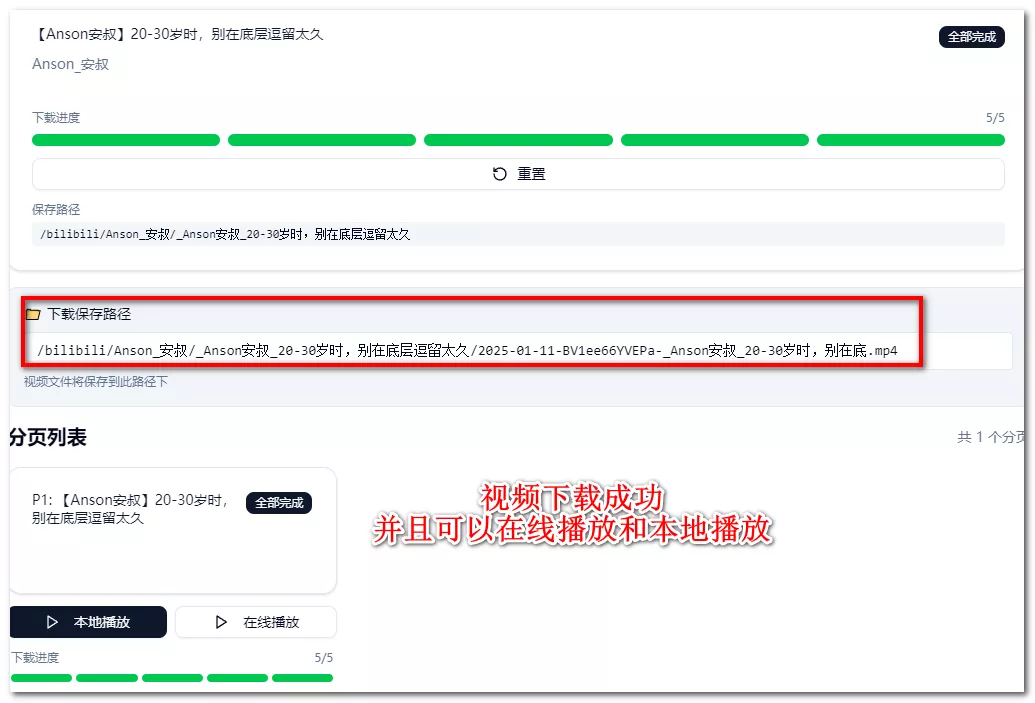The width and height of the screenshot is (1035, 703).
Task: Open the Anson_安叔 author name
Action: coord(70,64)
